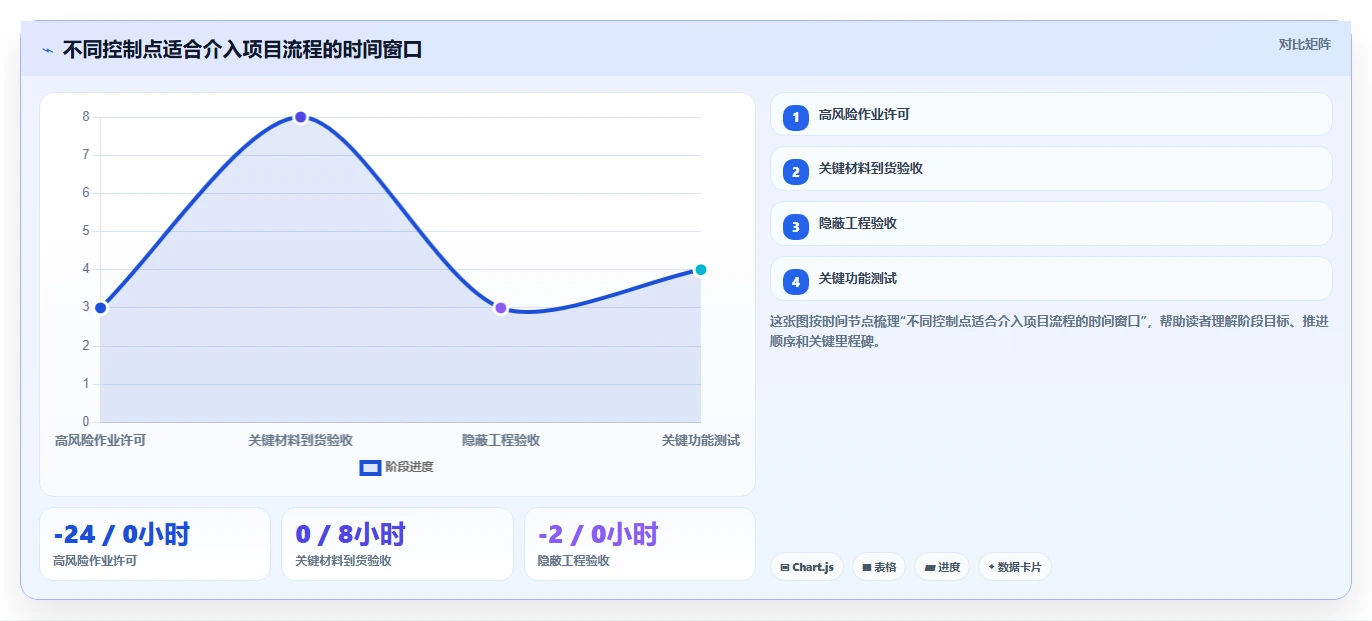The image size is (1372, 621).
Task: Click the 阶段进度 legend color box
Action: pos(370,467)
